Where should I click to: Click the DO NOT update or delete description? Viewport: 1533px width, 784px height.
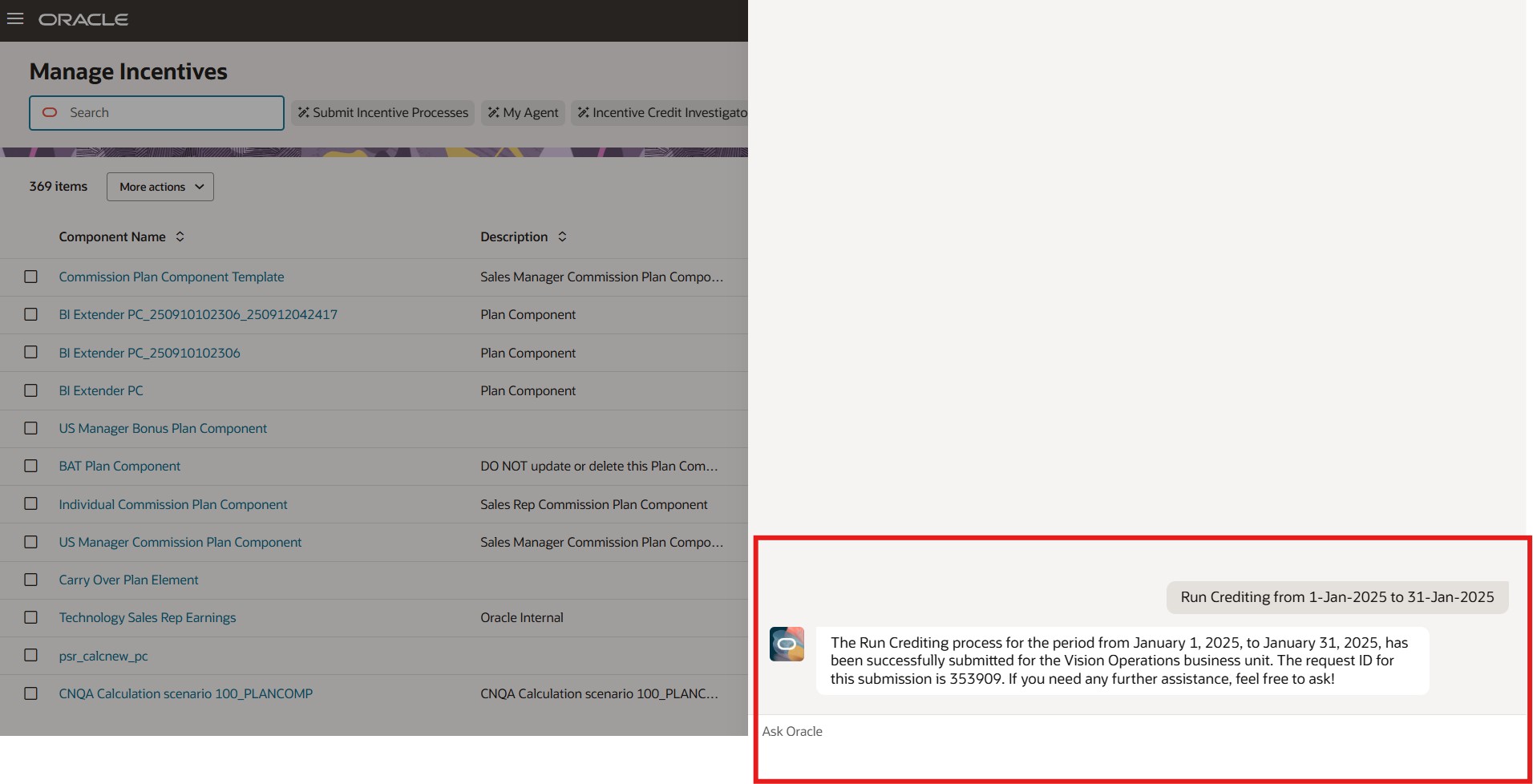point(599,466)
